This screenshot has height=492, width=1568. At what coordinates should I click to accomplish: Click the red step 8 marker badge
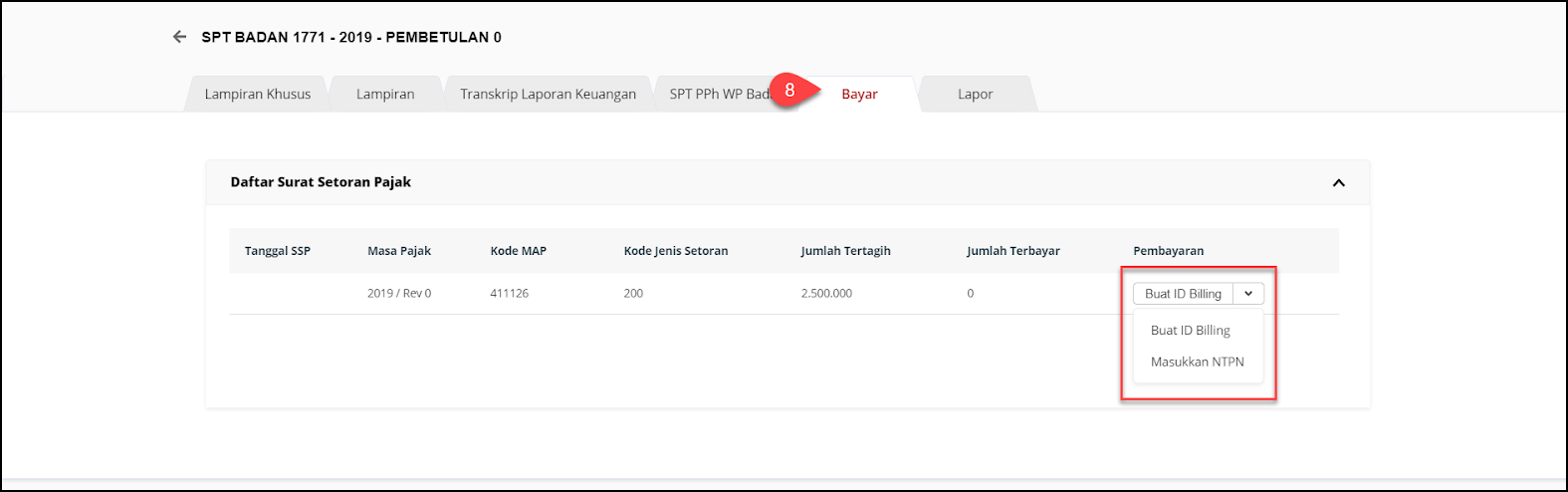[x=789, y=90]
